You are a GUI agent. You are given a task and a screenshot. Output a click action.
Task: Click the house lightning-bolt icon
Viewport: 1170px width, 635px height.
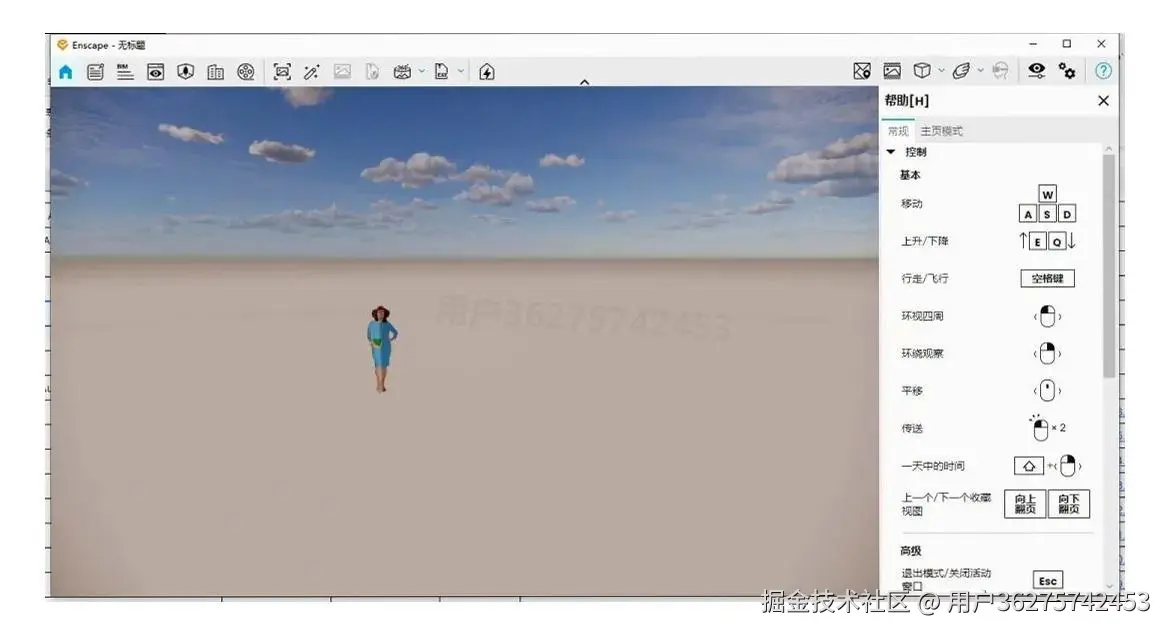click(487, 72)
